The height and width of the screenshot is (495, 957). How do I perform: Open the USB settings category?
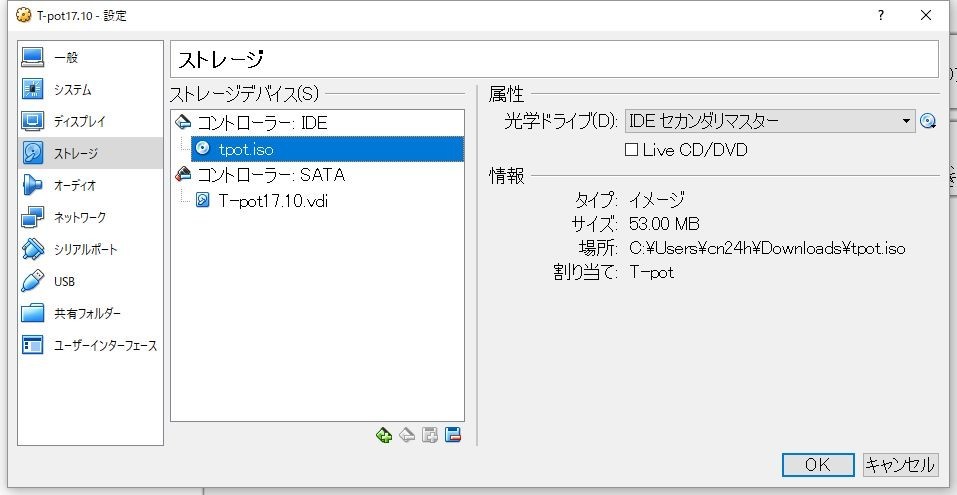pyautogui.click(x=90, y=281)
